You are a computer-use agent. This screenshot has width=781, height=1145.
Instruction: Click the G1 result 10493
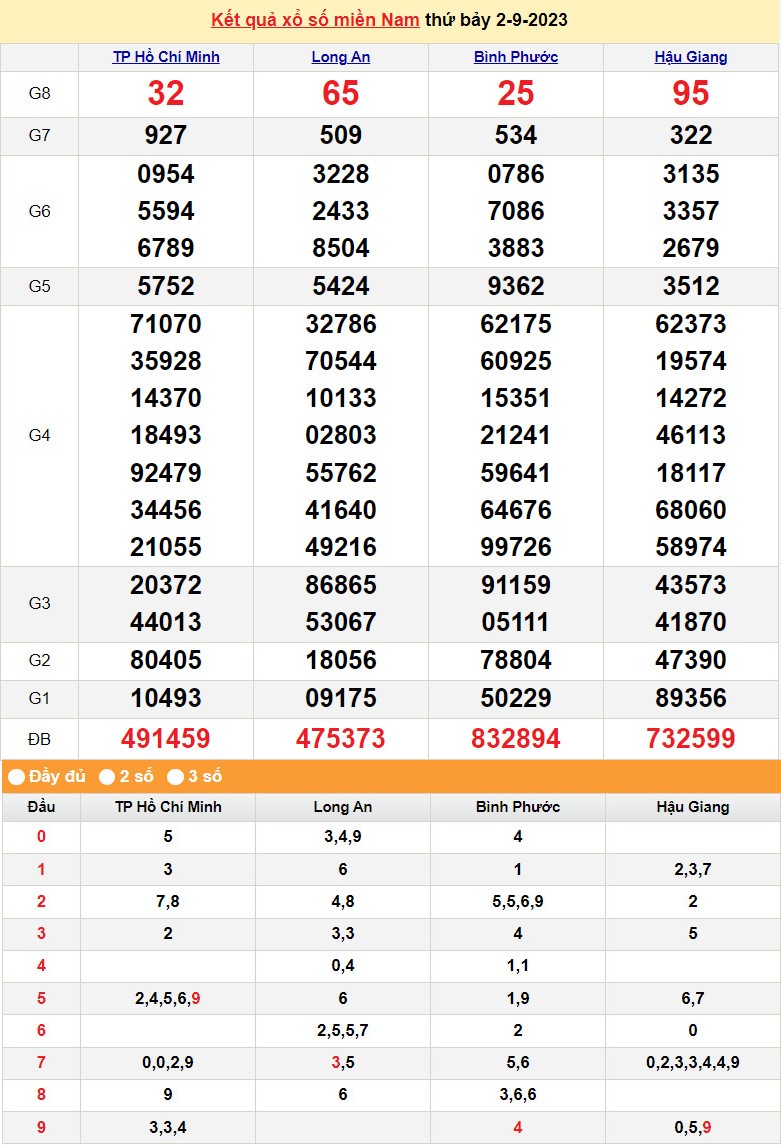point(166,698)
